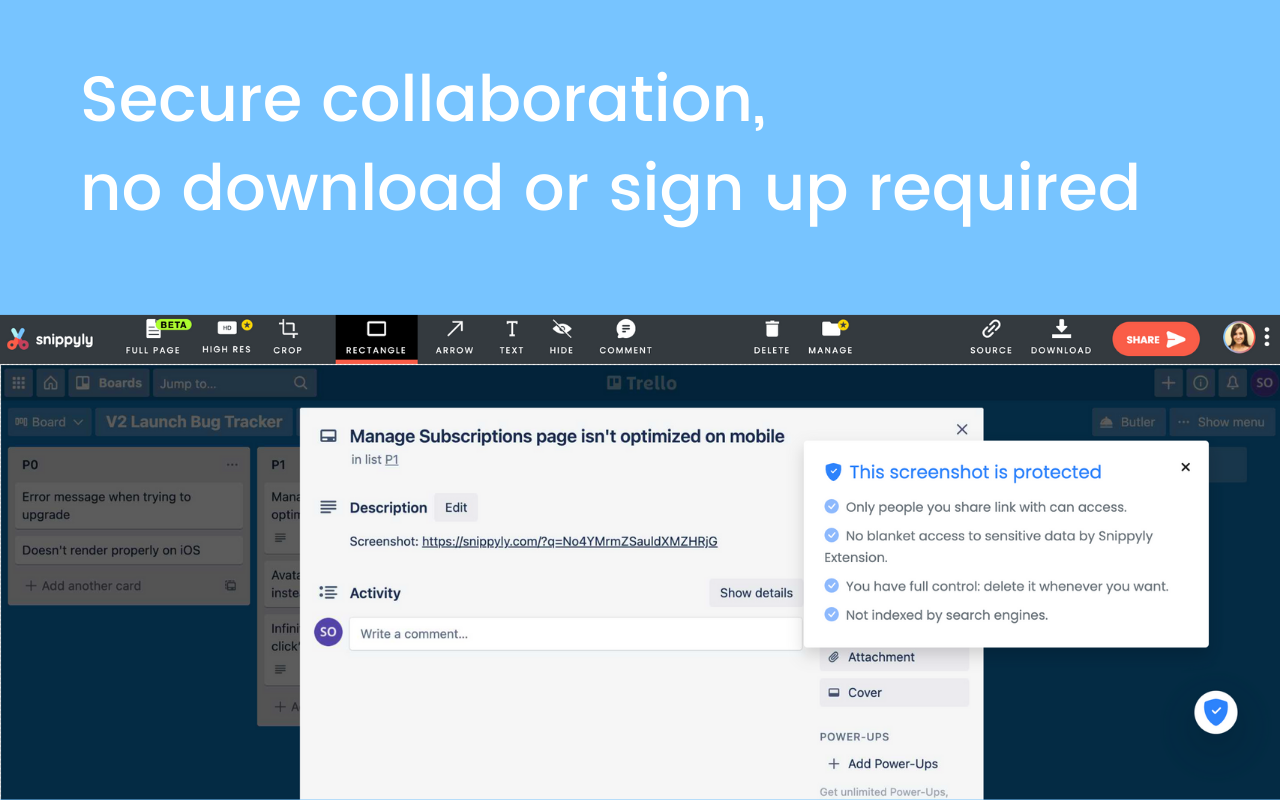Click the card template icon in P0 list

(x=231, y=586)
